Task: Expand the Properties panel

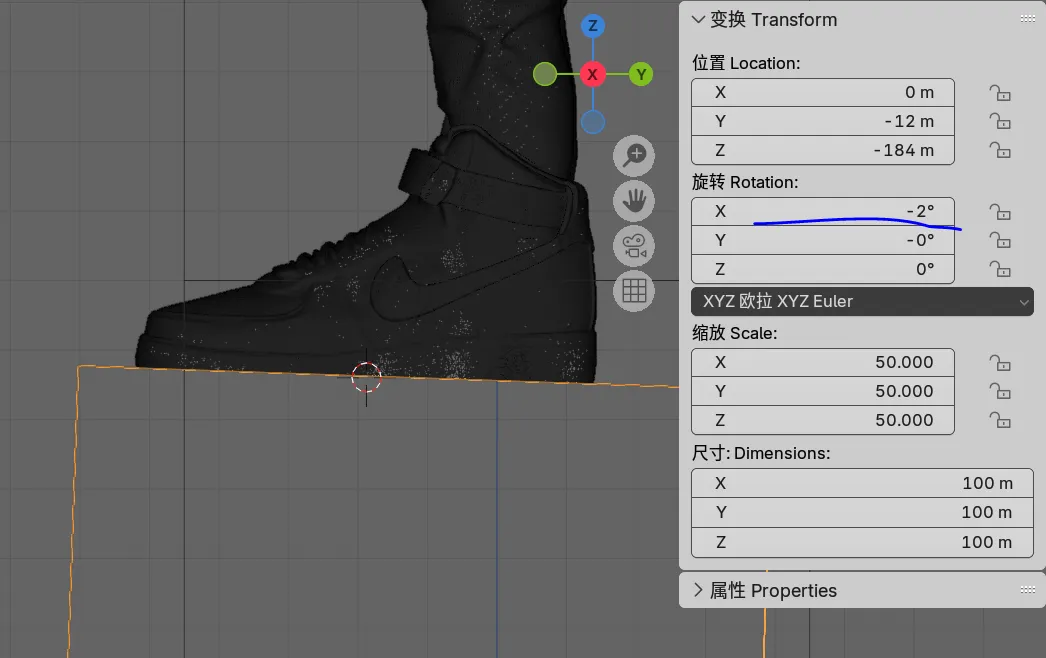Action: tap(698, 591)
